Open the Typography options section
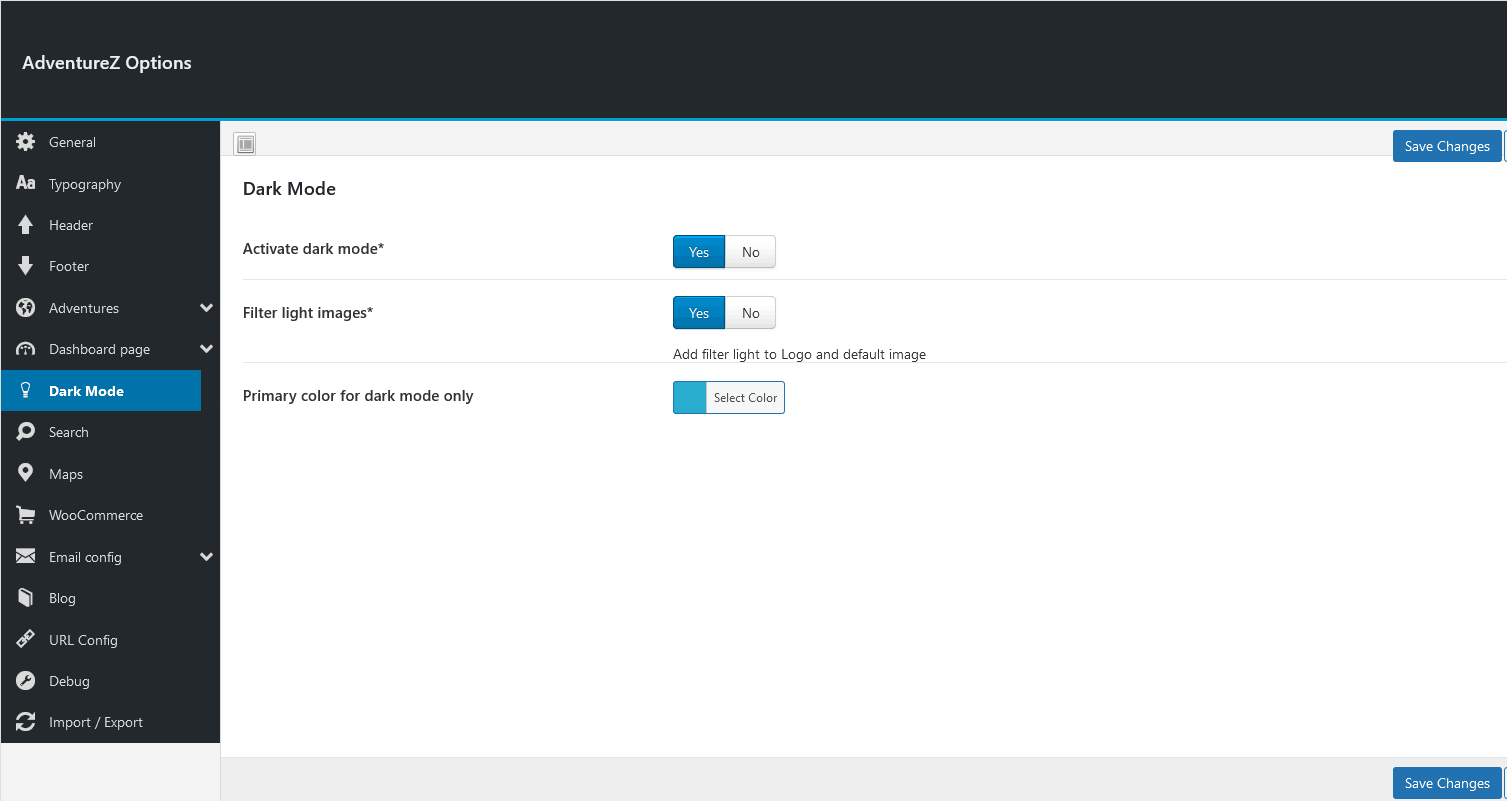Viewport: 1507px width, 801px height. point(110,184)
